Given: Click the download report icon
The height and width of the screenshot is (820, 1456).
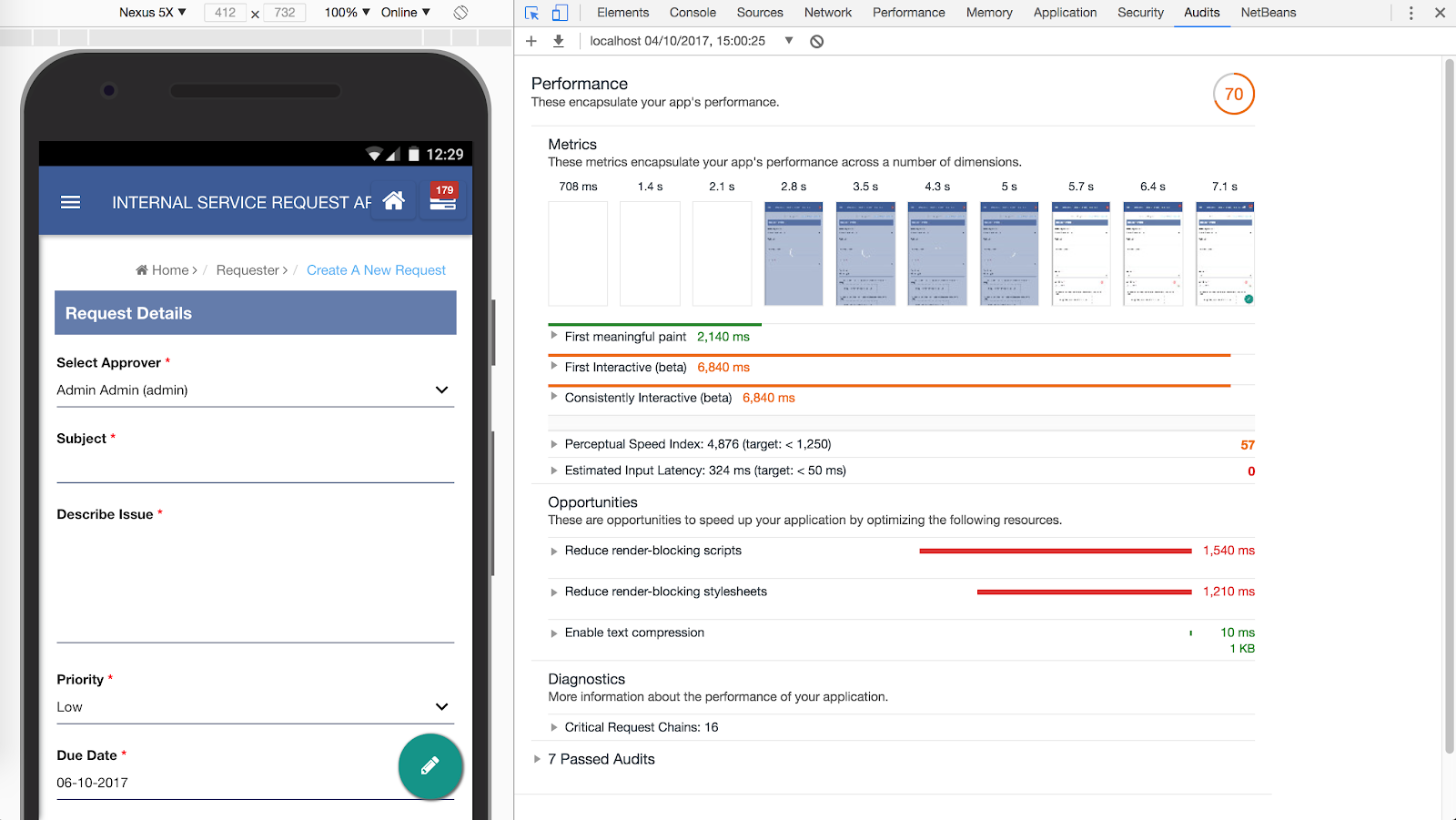Looking at the screenshot, I should 559,41.
